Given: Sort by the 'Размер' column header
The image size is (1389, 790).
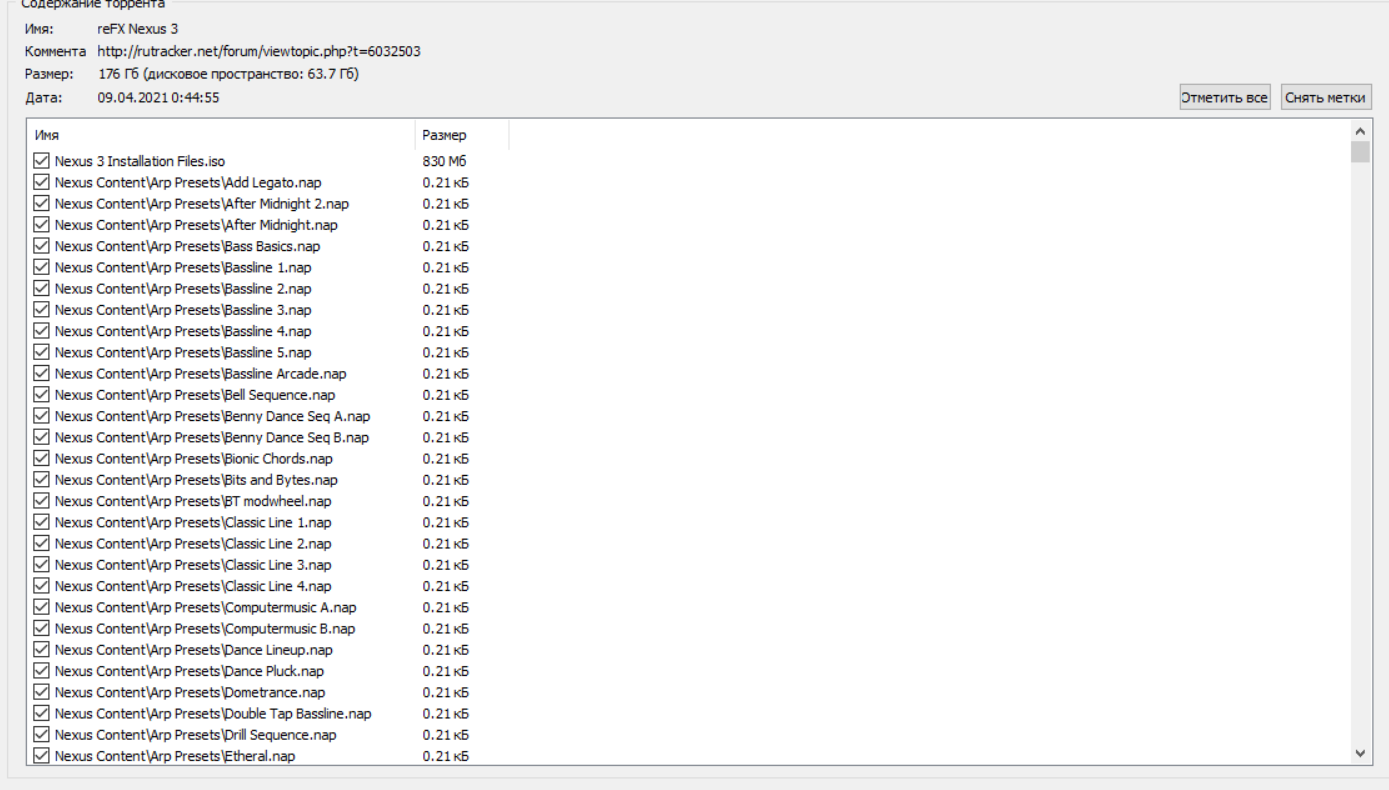Looking at the screenshot, I should [461, 135].
